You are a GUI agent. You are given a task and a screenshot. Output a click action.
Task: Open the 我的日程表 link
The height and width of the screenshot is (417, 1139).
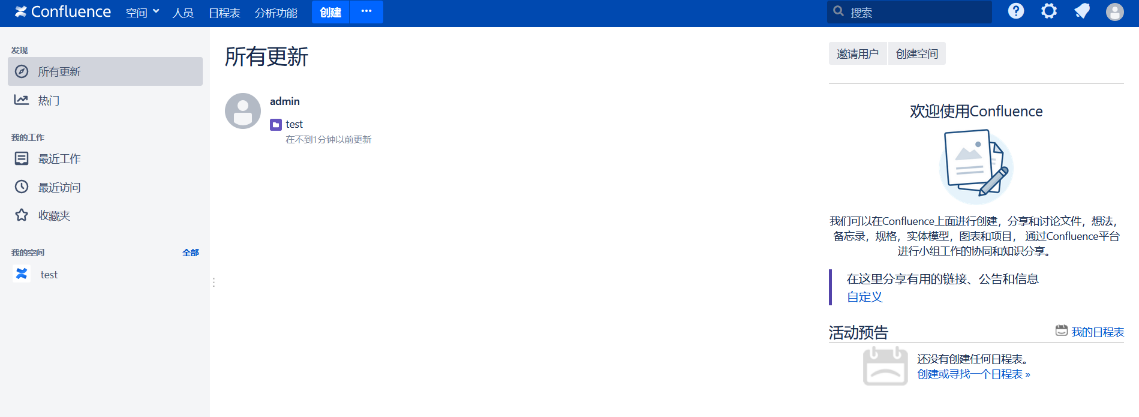pyautogui.click(x=1098, y=331)
